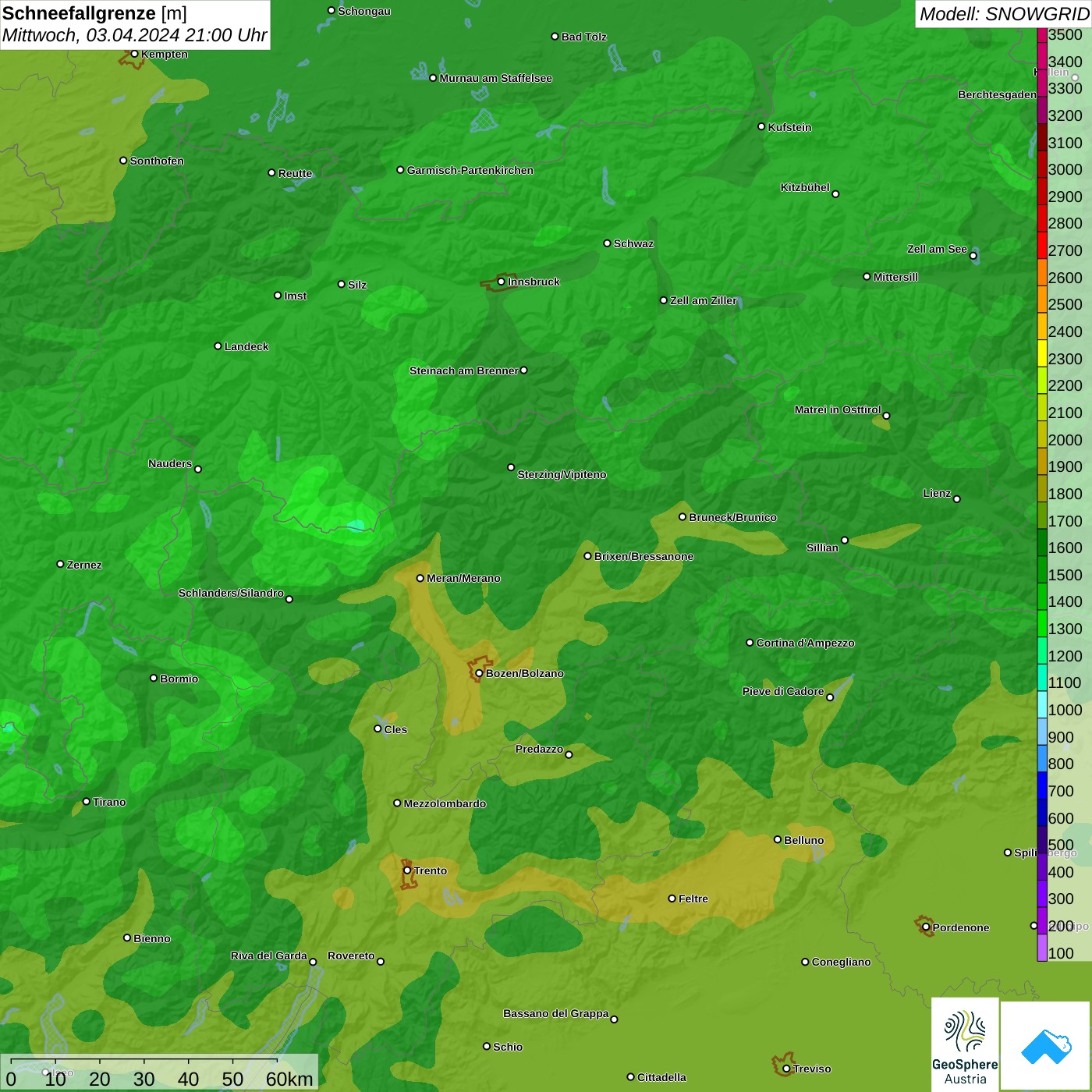
Task: Click the Mittersill label
Action: click(895, 277)
